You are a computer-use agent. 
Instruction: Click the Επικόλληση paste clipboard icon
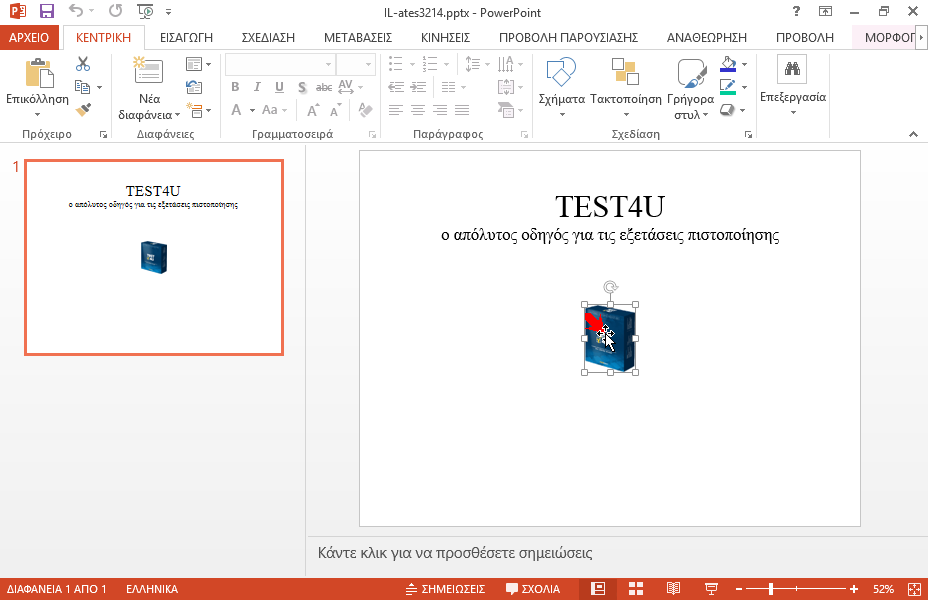tap(39, 73)
